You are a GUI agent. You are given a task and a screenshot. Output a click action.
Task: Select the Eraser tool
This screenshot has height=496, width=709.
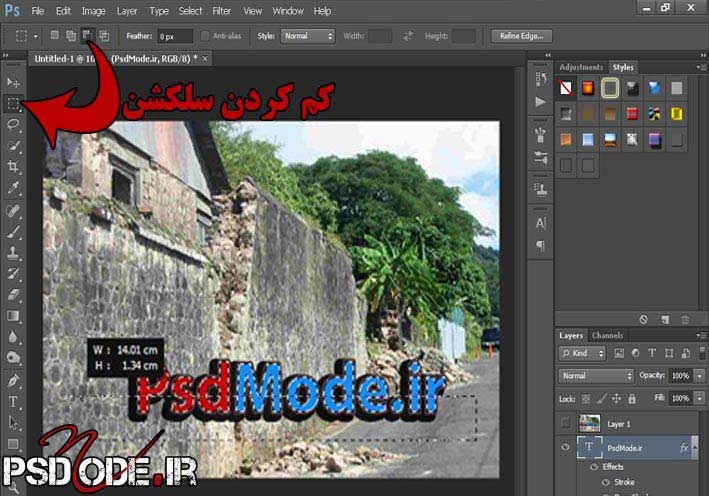tap(13, 295)
